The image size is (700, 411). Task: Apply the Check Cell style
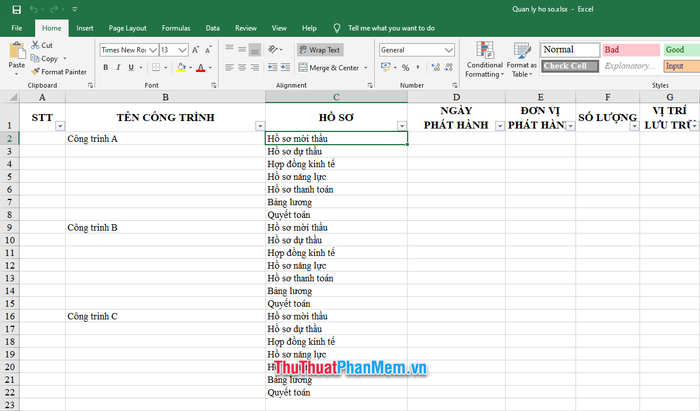pyautogui.click(x=569, y=66)
